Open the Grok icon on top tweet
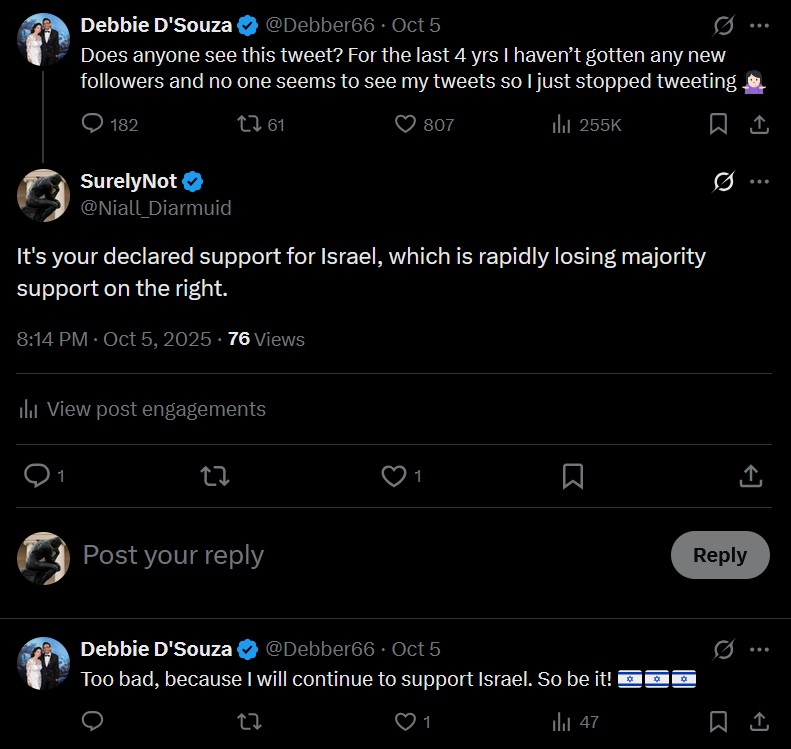The height and width of the screenshot is (749, 791). point(723,25)
